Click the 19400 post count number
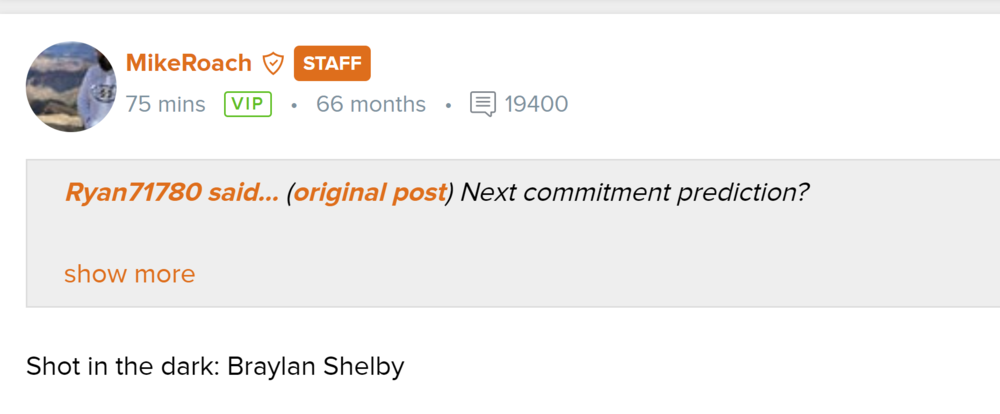The height and width of the screenshot is (414, 1000). pos(536,104)
